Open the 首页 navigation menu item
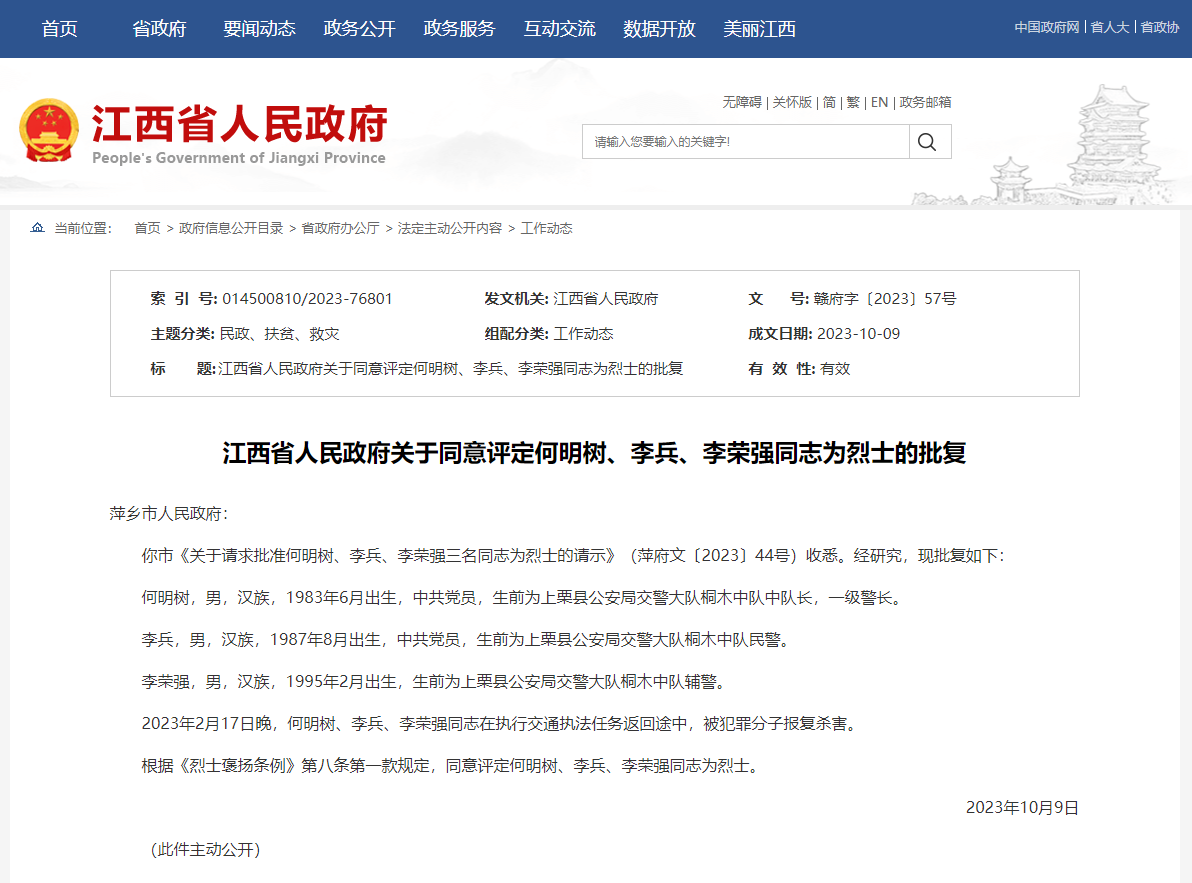 coord(59,29)
